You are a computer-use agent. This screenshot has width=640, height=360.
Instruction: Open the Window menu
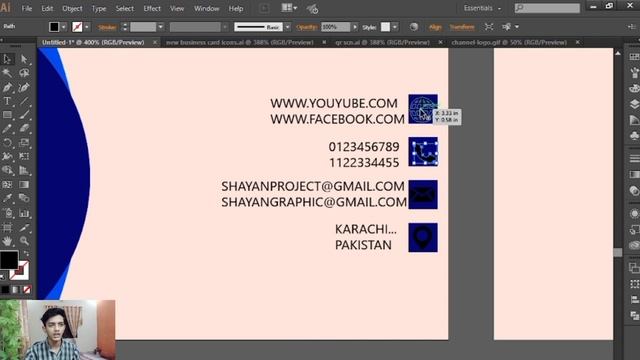(207, 8)
